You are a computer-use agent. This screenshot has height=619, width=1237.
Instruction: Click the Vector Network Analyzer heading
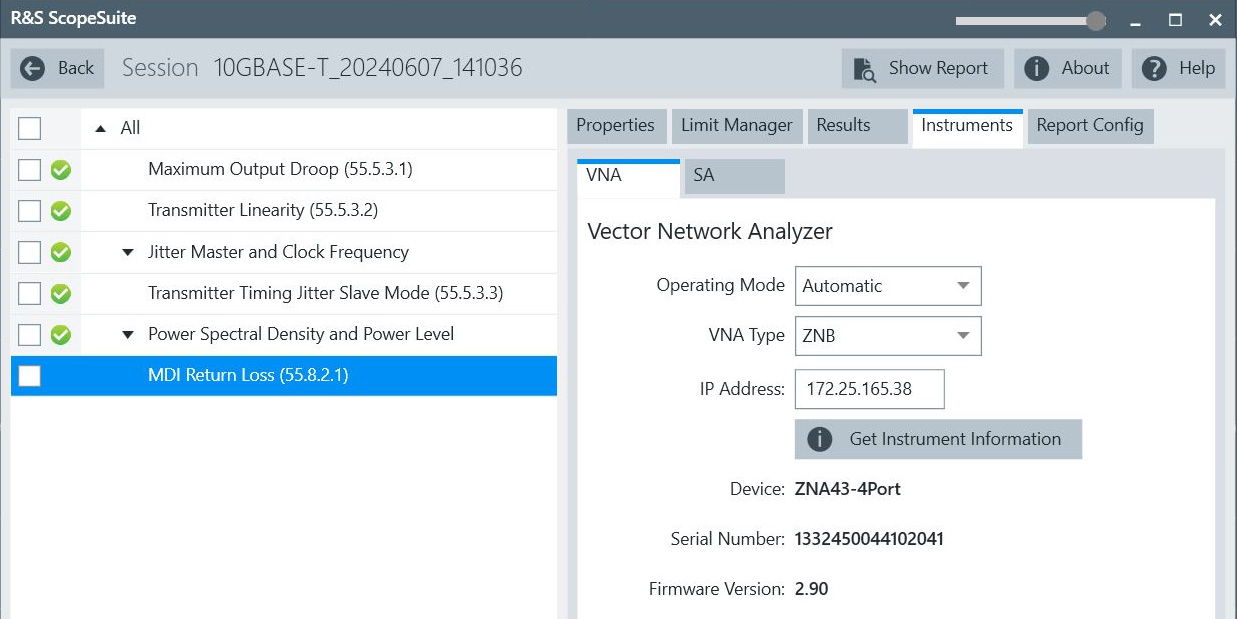(x=710, y=232)
